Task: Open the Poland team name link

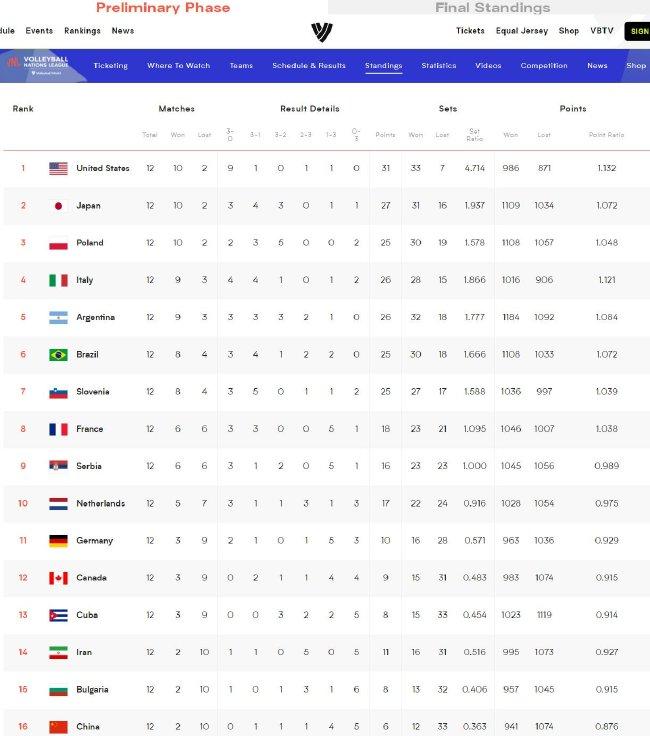Action: tap(90, 243)
